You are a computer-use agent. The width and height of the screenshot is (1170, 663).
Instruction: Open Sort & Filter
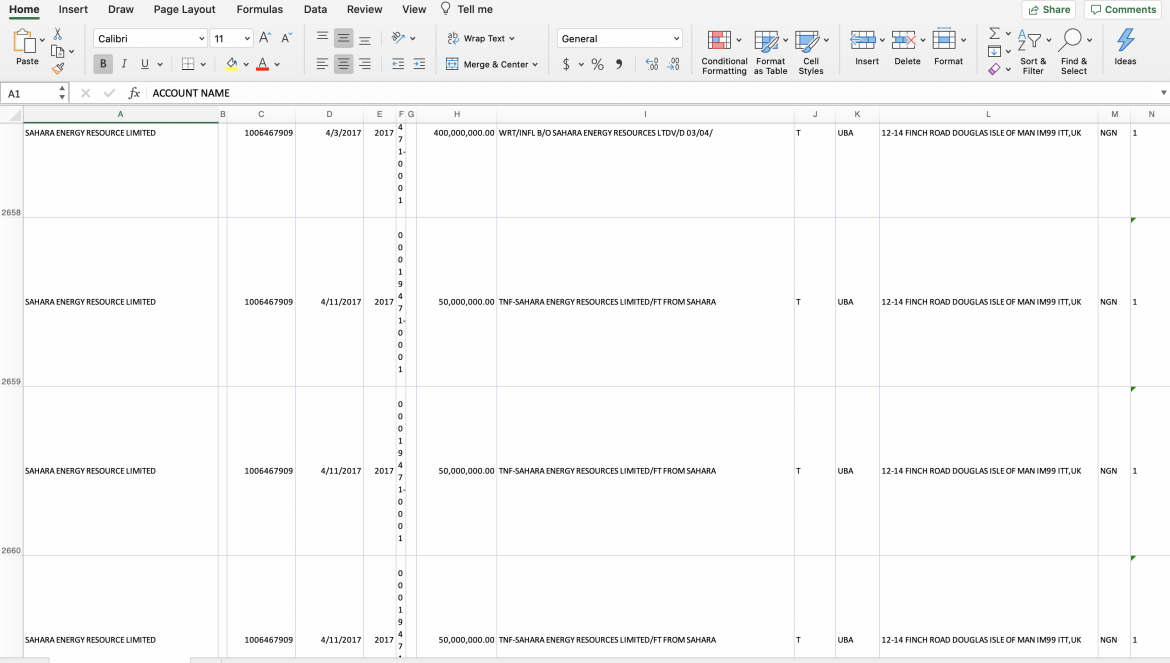(1033, 52)
